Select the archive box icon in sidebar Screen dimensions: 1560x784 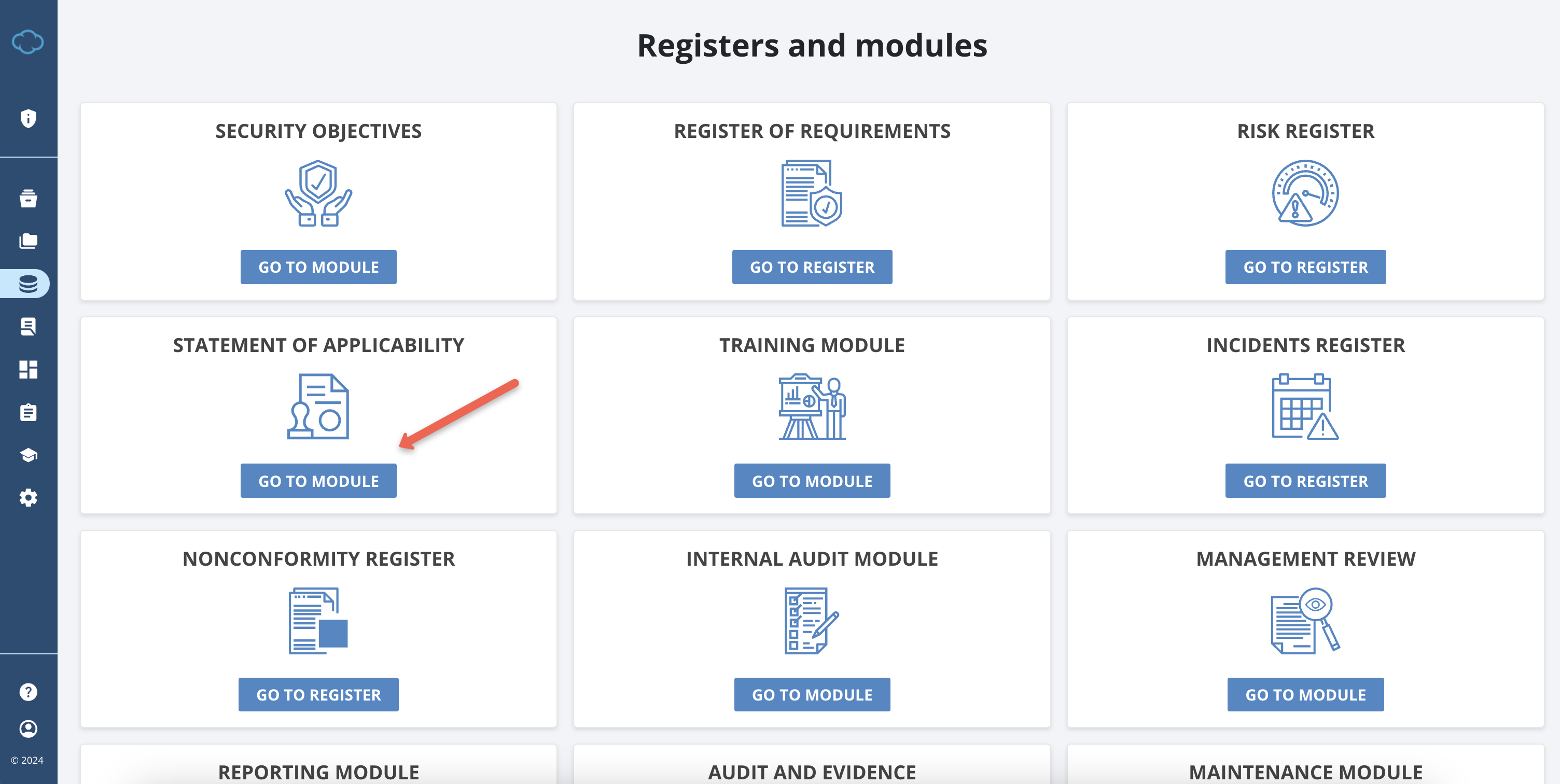coord(28,198)
